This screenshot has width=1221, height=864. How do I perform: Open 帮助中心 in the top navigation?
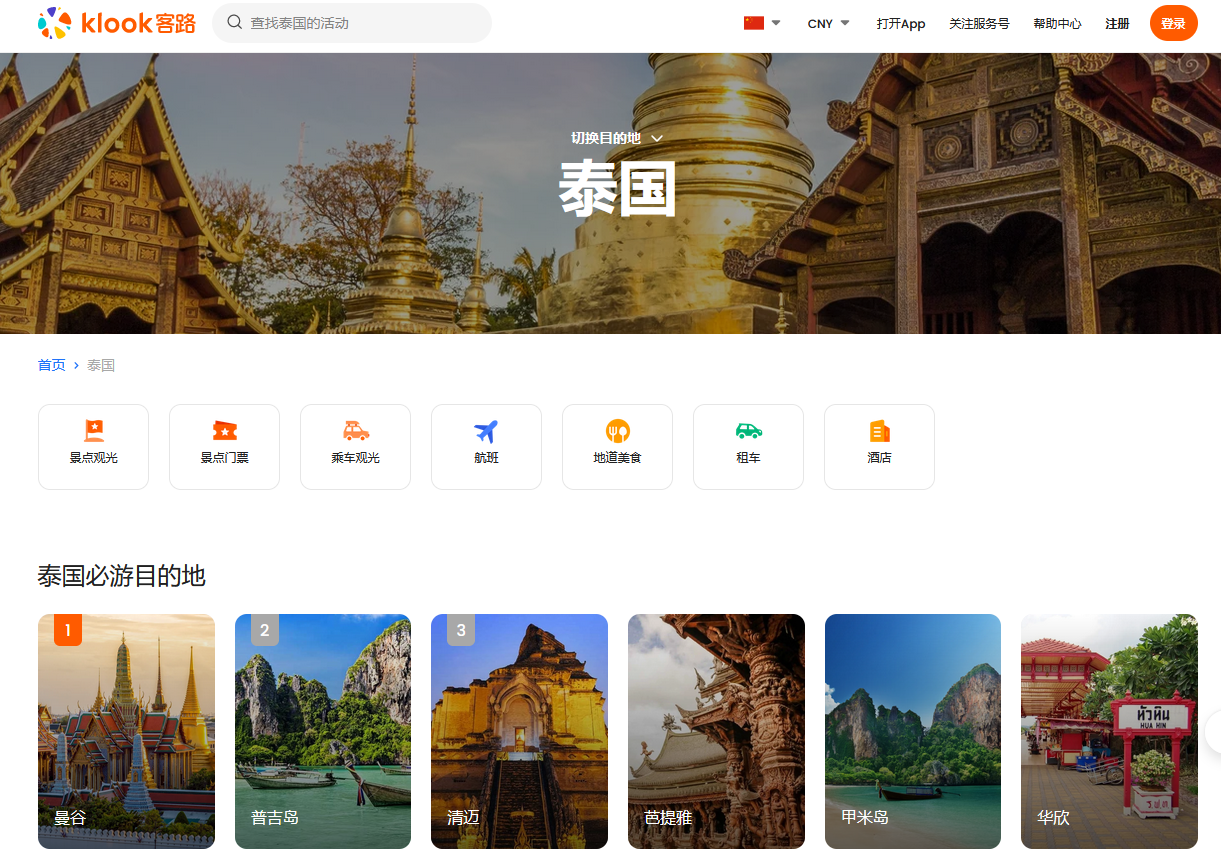[1057, 23]
